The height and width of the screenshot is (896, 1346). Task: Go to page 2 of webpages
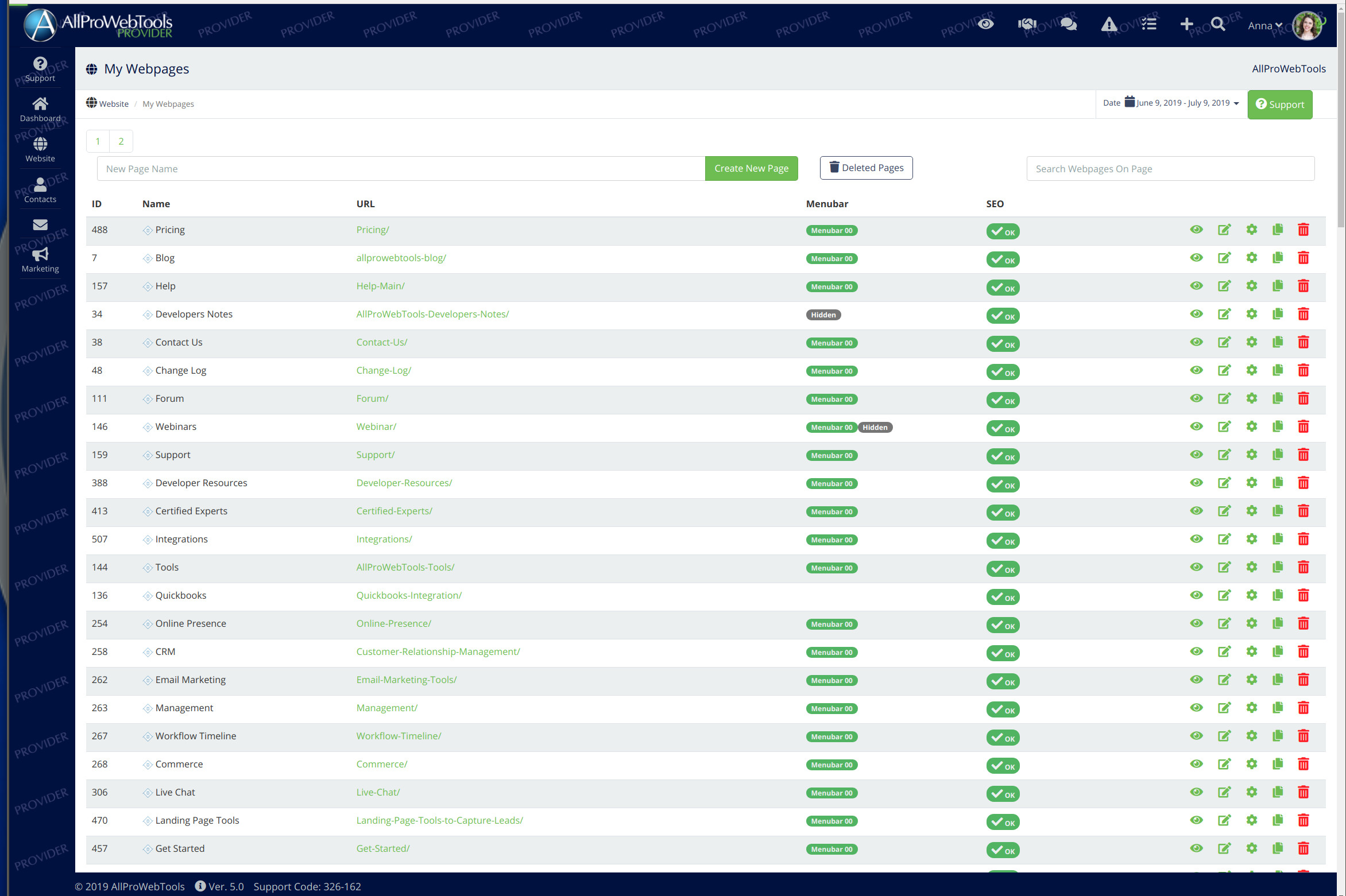click(x=121, y=141)
